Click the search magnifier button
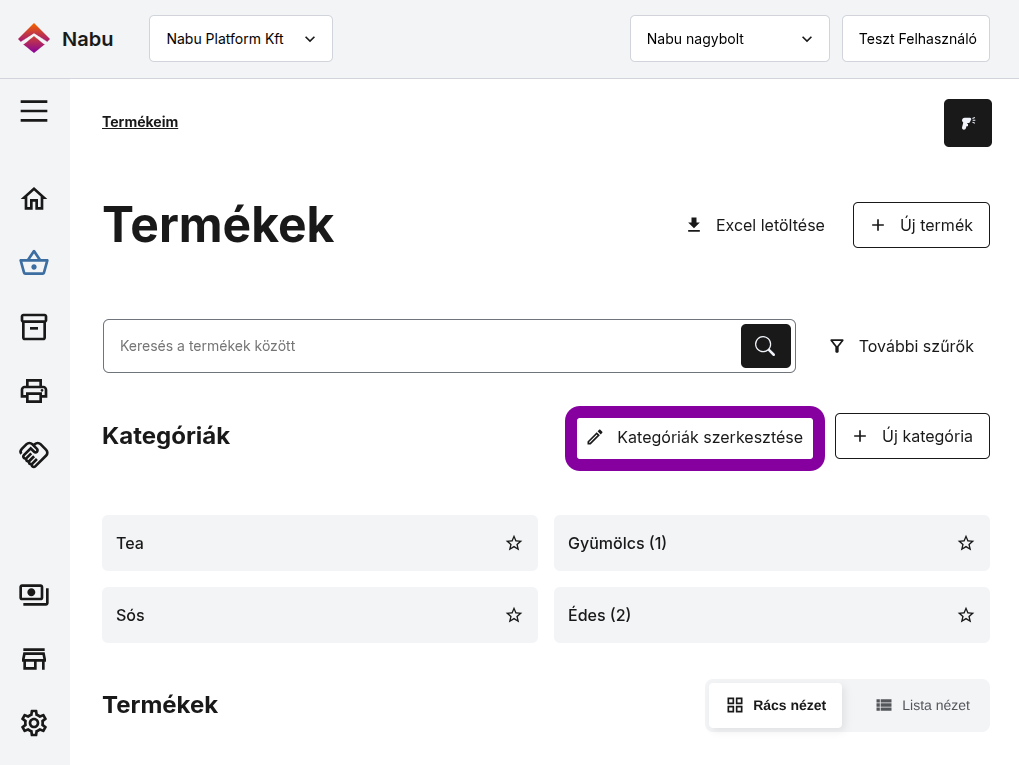Image resolution: width=1019 pixels, height=765 pixels. pyautogui.click(x=766, y=346)
